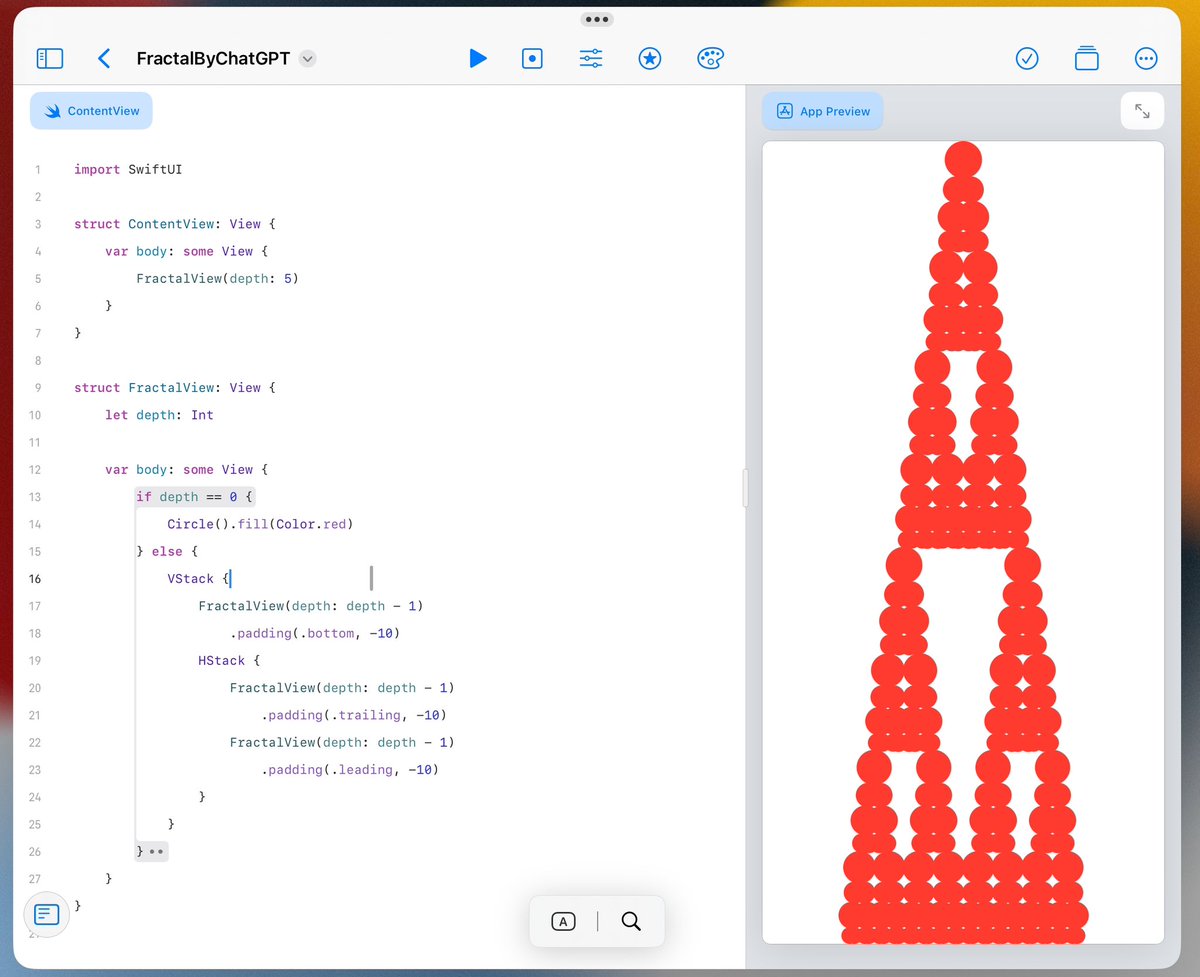Image resolution: width=1200 pixels, height=977 pixels.
Task: Click "FractalView(depth: 5)" code line
Action: (217, 279)
